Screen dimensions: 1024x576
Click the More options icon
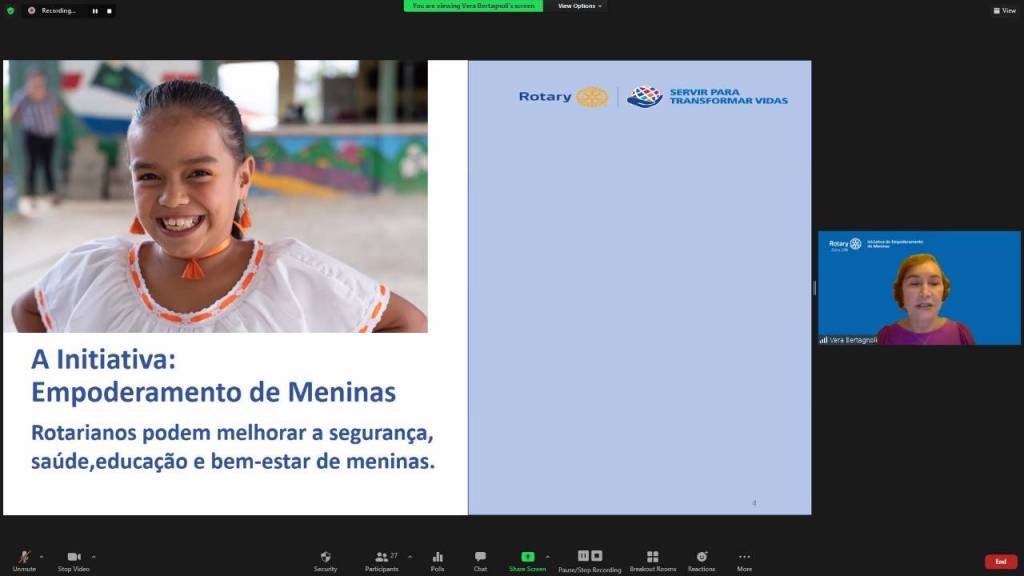point(744,559)
